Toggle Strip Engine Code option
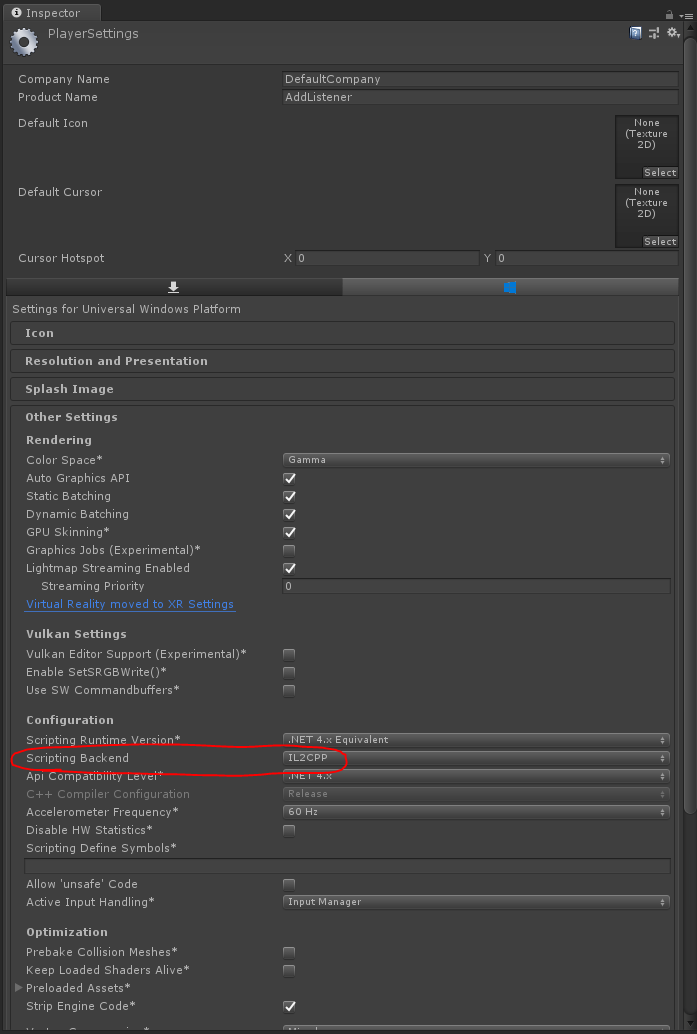Image resolution: width=697 pixels, height=1034 pixels. coord(289,1006)
